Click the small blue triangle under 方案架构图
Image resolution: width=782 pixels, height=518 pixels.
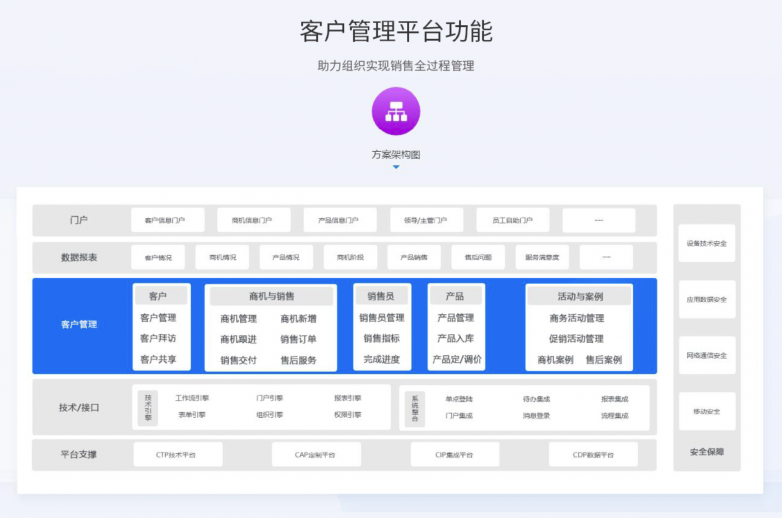(396, 168)
